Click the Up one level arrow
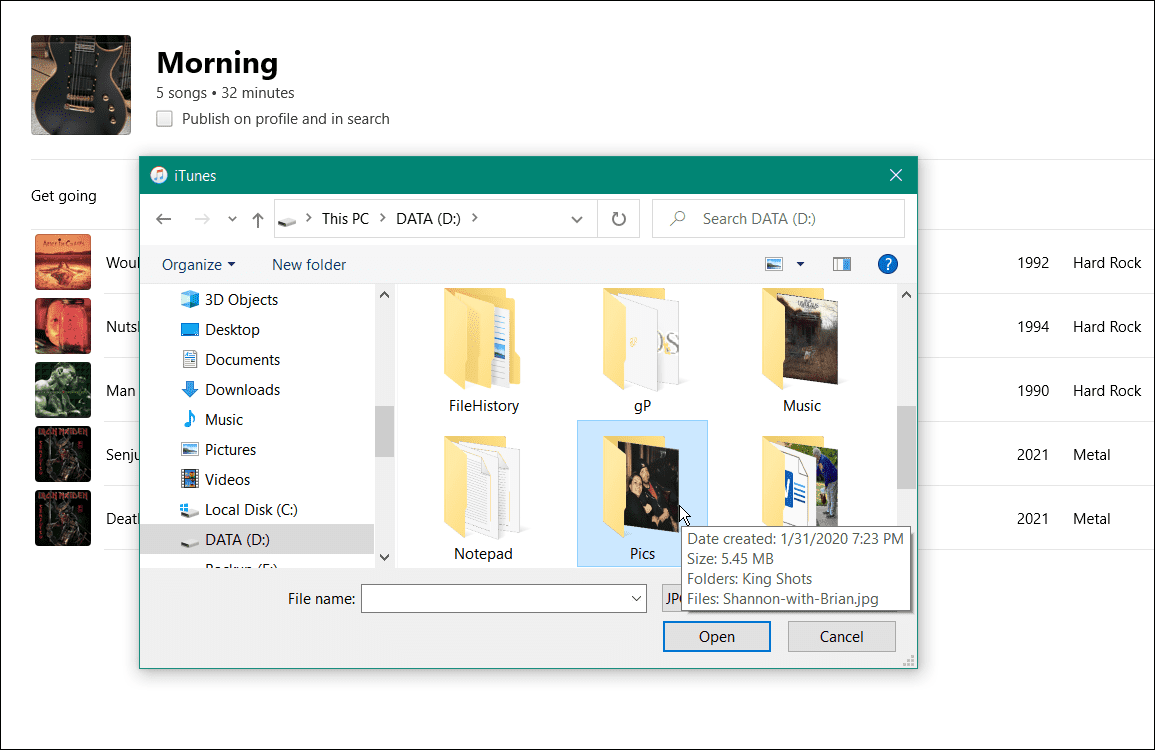Viewport: 1155px width, 750px height. pyautogui.click(x=257, y=219)
